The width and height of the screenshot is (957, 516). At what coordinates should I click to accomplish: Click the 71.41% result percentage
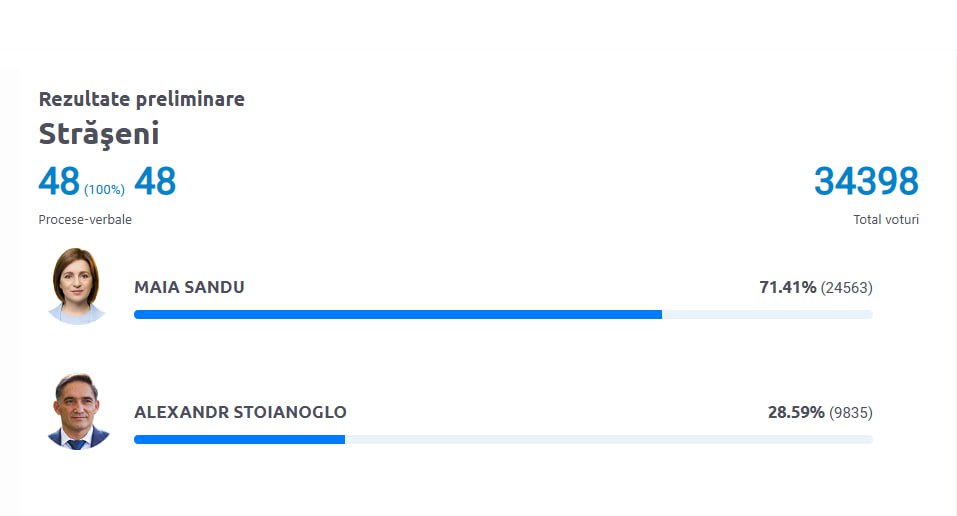787,287
